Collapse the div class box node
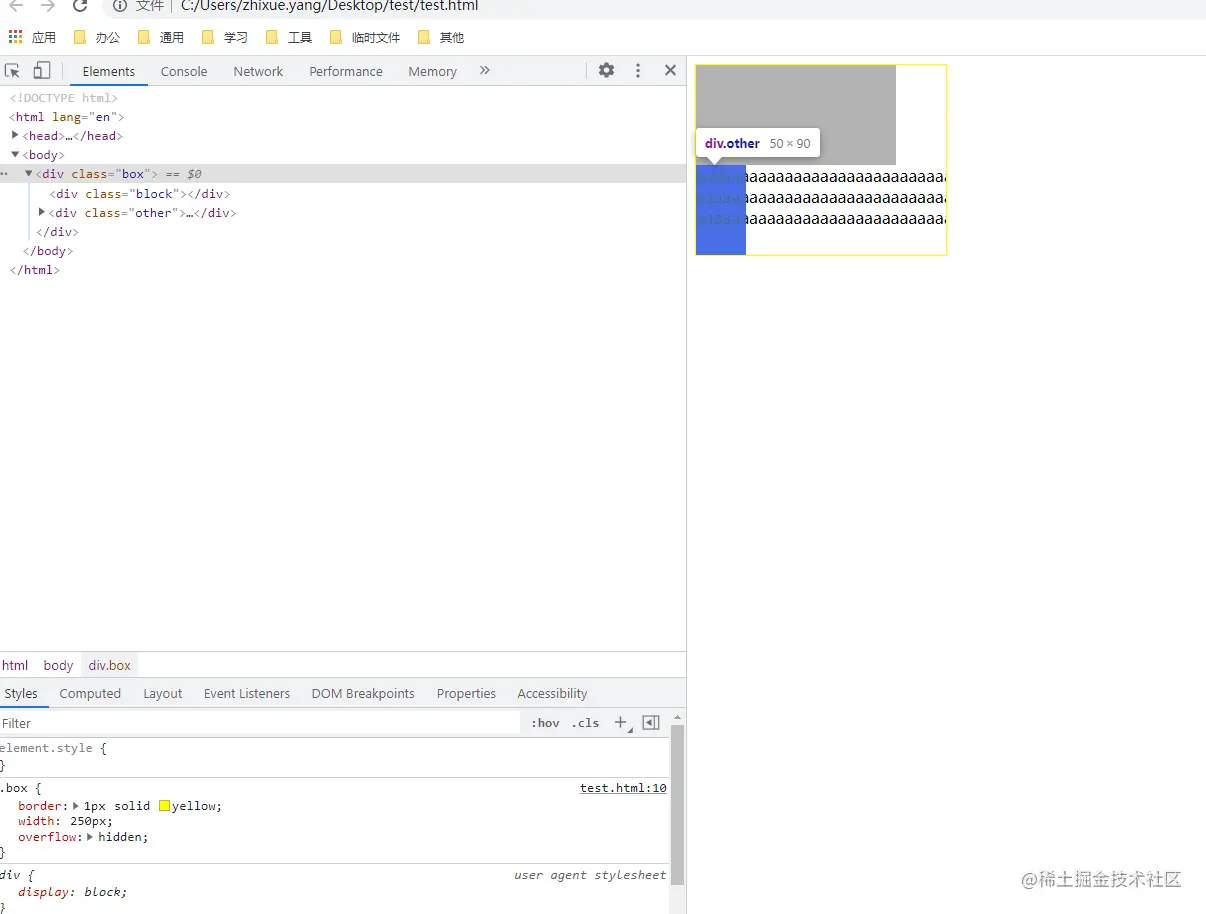The image size is (1206, 914). 29,173
